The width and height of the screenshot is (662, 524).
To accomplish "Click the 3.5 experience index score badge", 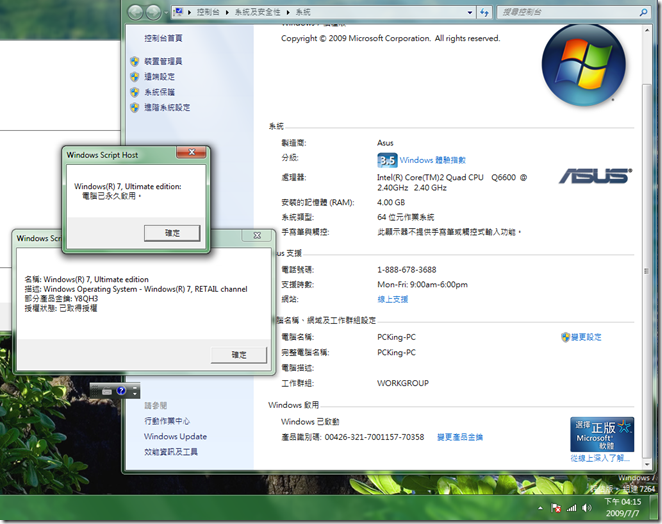I will 387,160.
